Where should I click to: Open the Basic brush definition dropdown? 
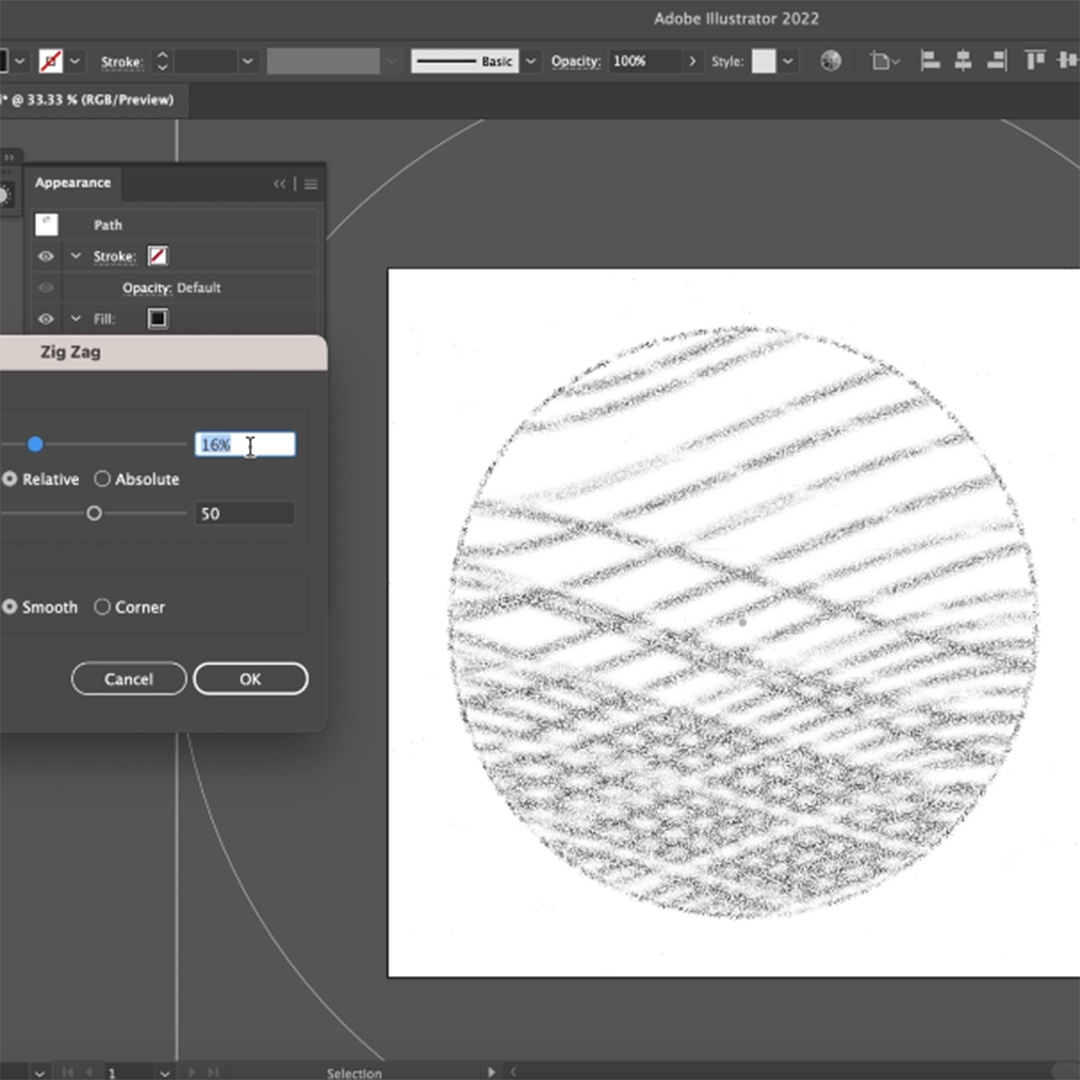pyautogui.click(x=530, y=61)
